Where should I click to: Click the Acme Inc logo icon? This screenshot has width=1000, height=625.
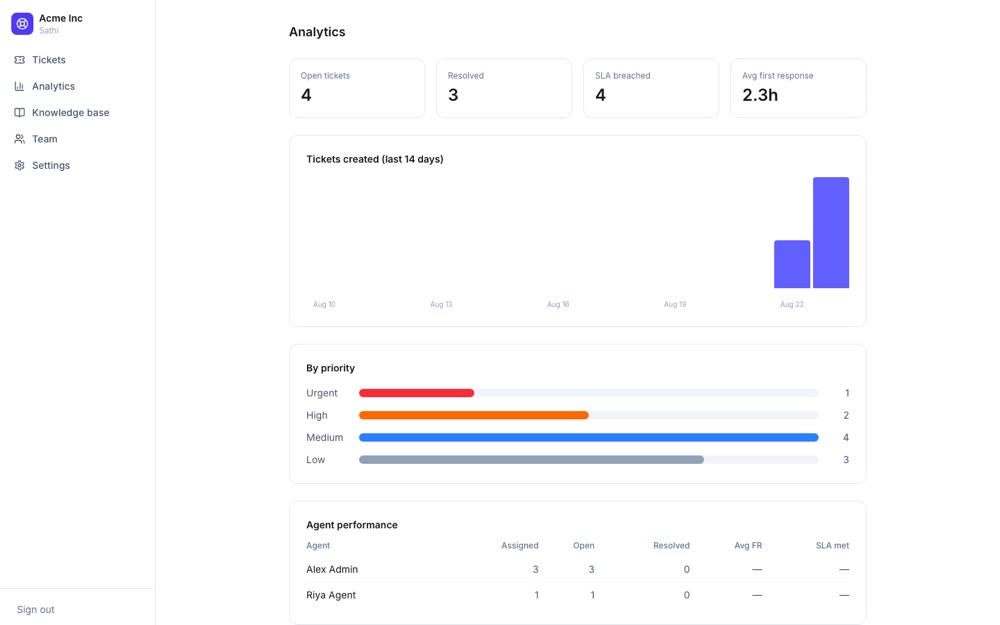coord(22,24)
